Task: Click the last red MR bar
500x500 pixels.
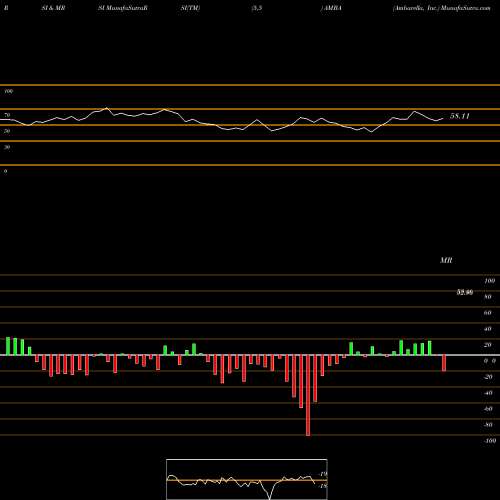Action: pyautogui.click(x=444, y=363)
